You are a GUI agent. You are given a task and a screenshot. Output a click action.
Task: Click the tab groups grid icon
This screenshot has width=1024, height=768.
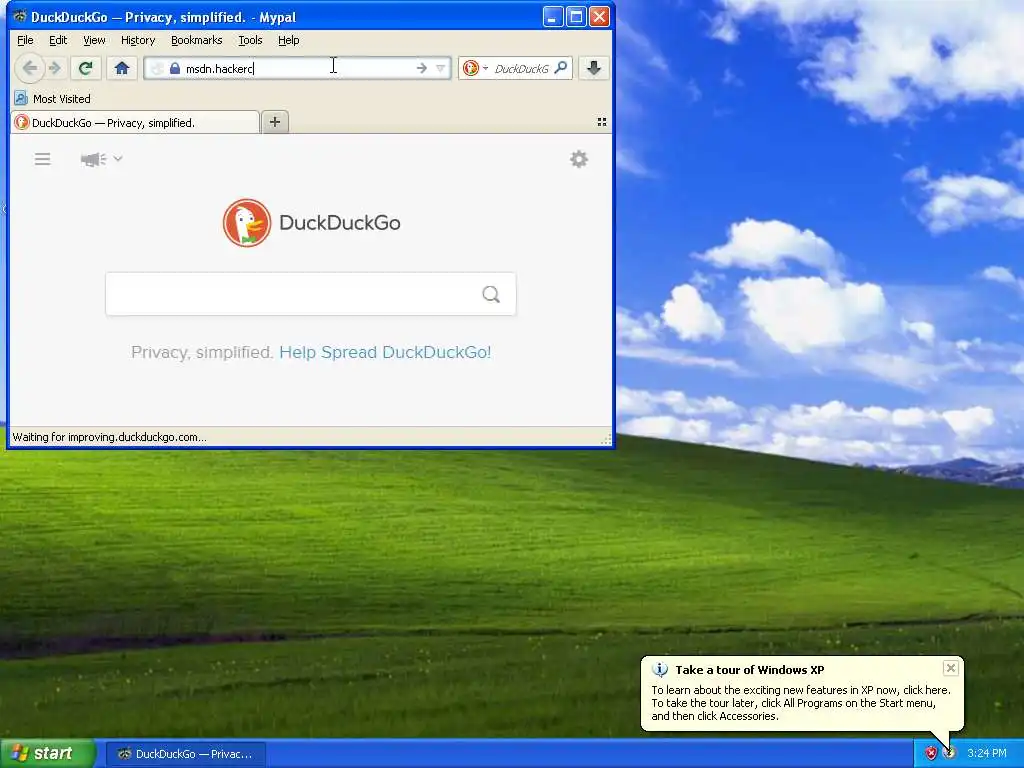[x=602, y=122]
